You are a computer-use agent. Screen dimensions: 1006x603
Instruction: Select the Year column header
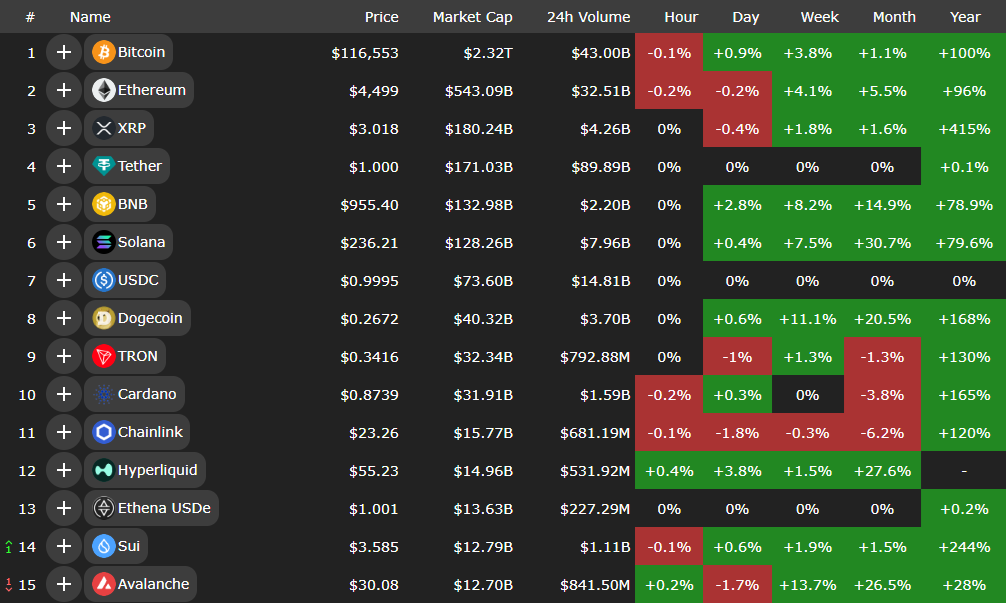[964, 17]
